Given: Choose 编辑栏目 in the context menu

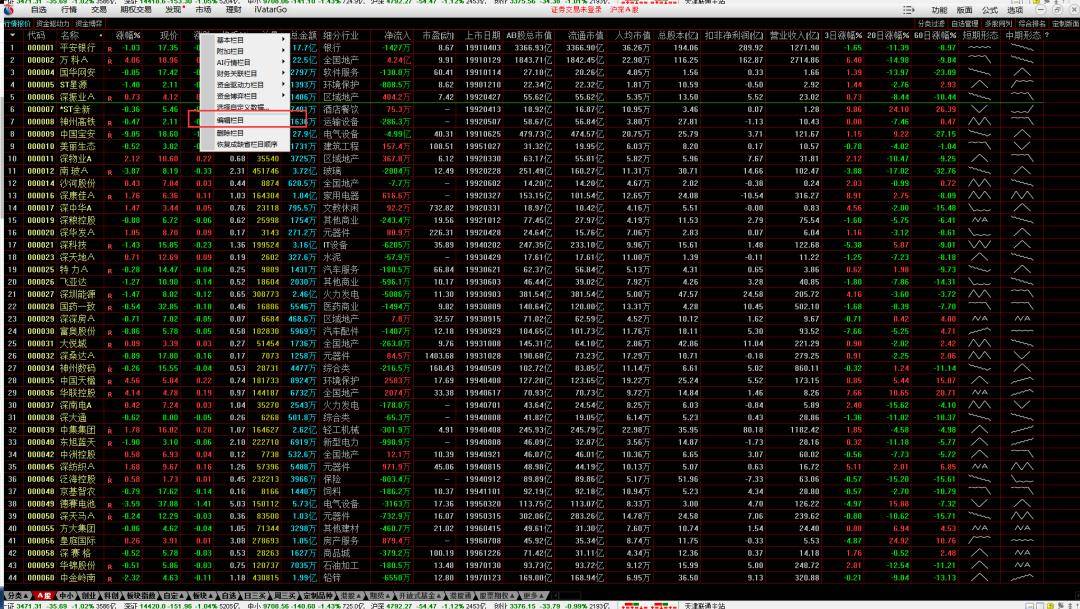Looking at the screenshot, I should 245,120.
